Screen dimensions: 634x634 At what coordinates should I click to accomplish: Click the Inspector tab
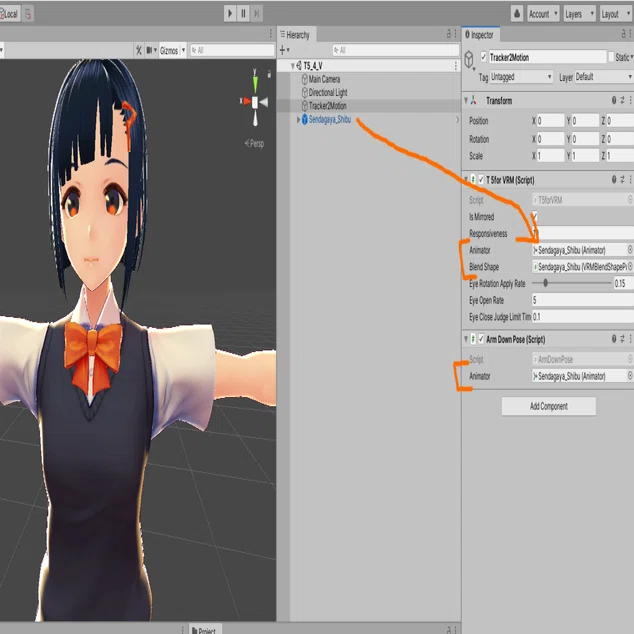tap(481, 35)
